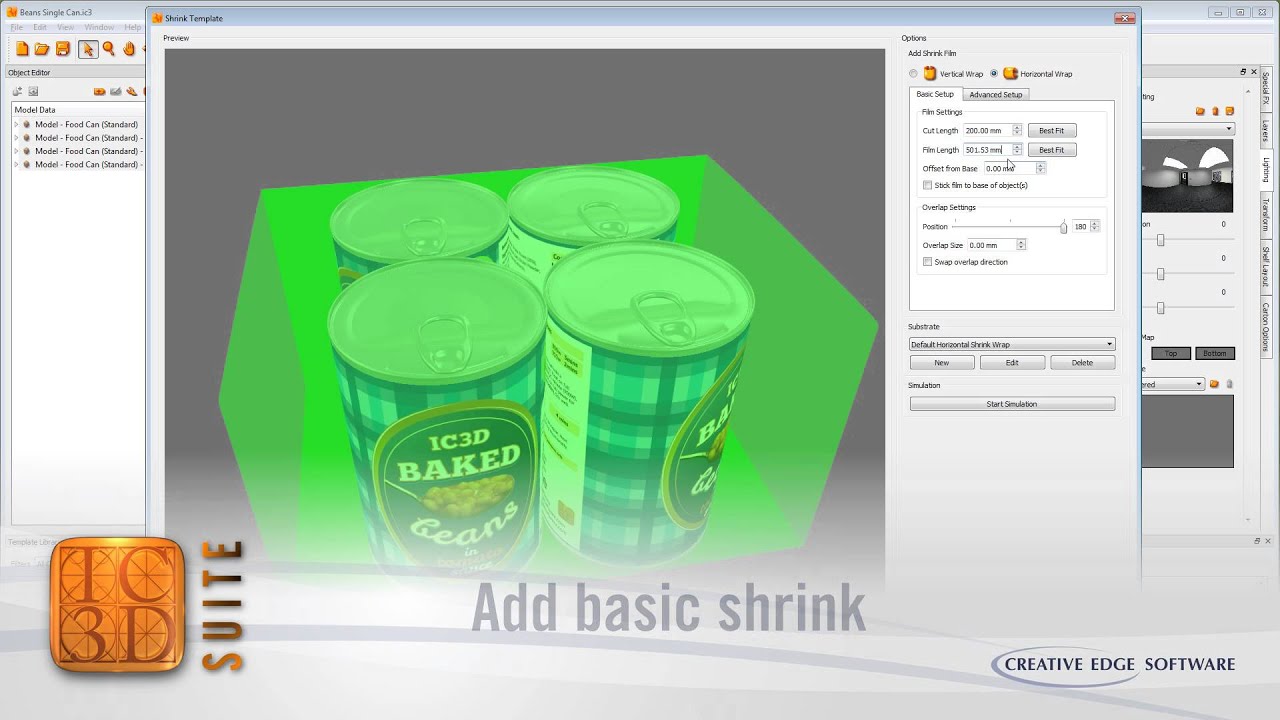
Task: Click the Vertical Wrap can icon
Action: tap(930, 73)
